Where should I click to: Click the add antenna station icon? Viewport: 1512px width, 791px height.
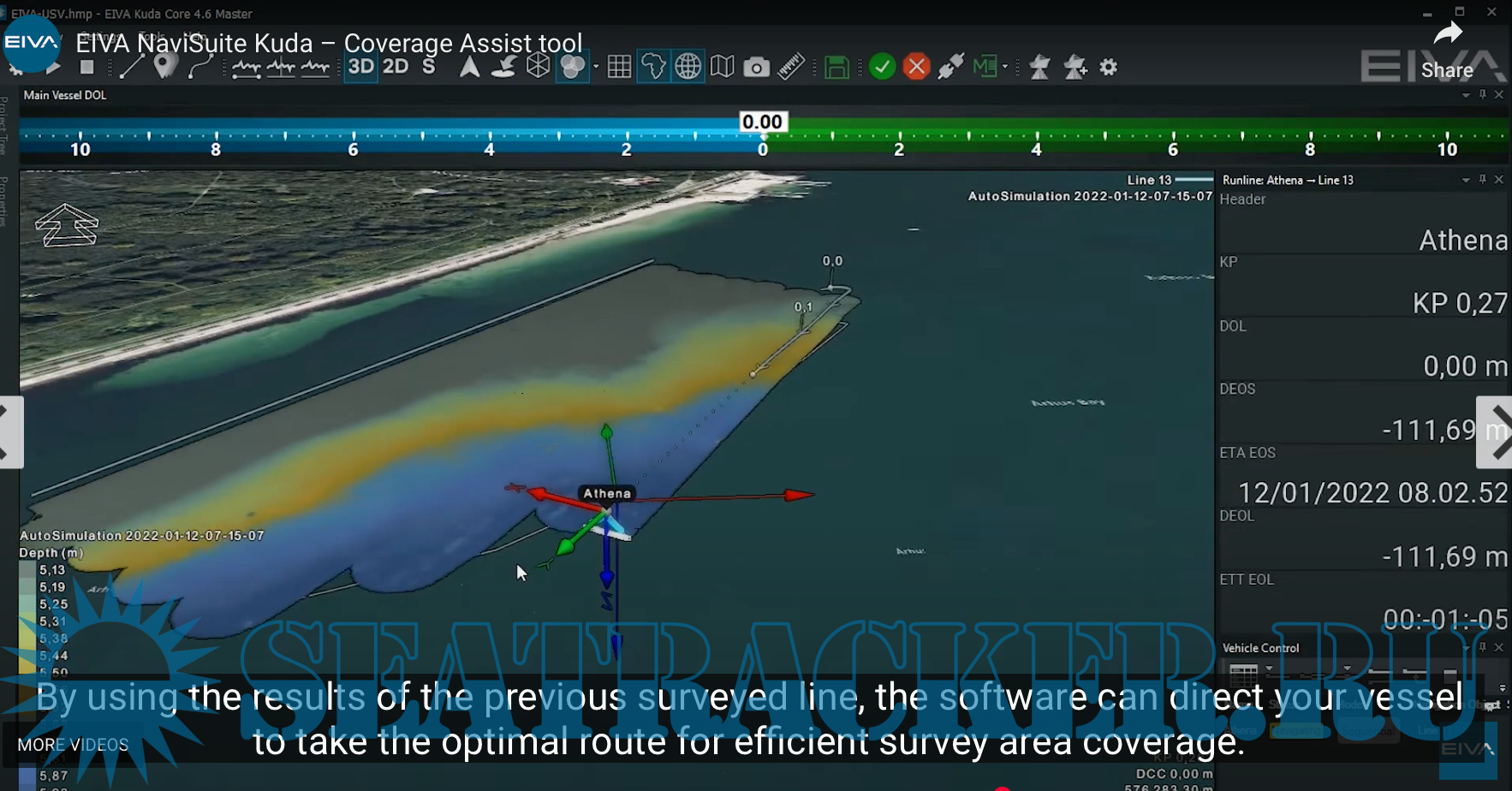tap(1075, 67)
